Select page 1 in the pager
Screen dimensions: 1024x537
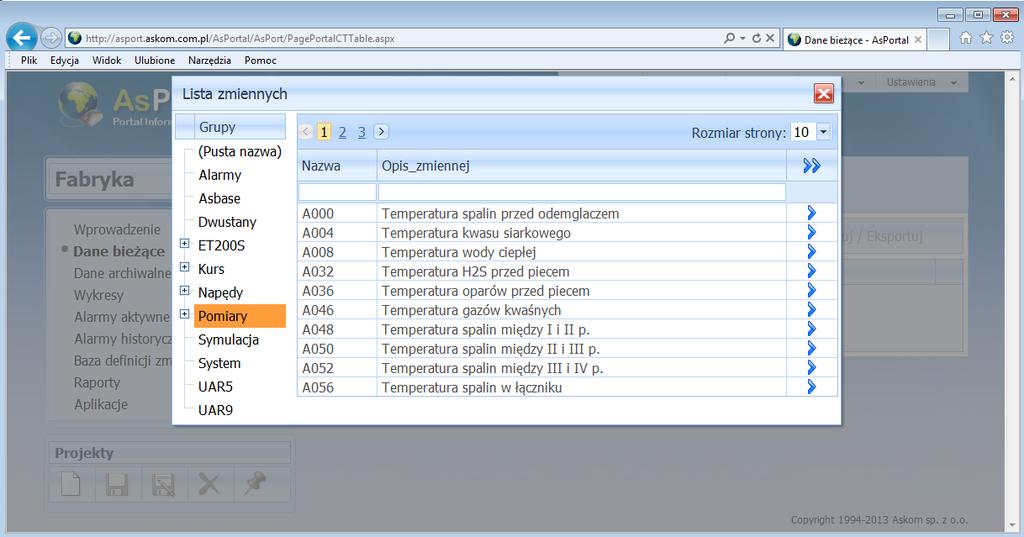tap(324, 133)
